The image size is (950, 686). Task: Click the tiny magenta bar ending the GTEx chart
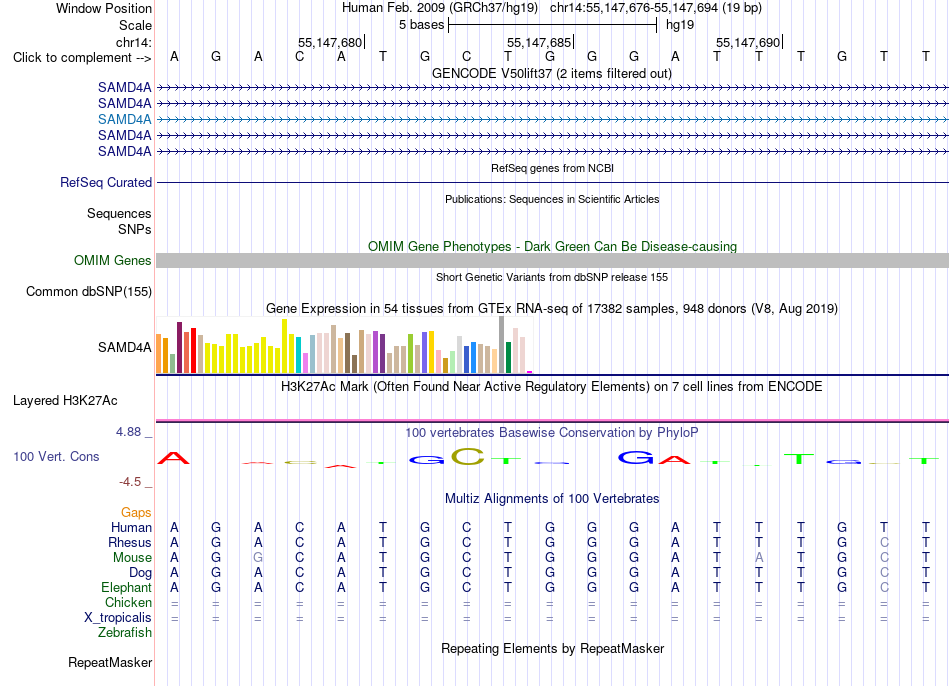pyautogui.click(x=530, y=371)
